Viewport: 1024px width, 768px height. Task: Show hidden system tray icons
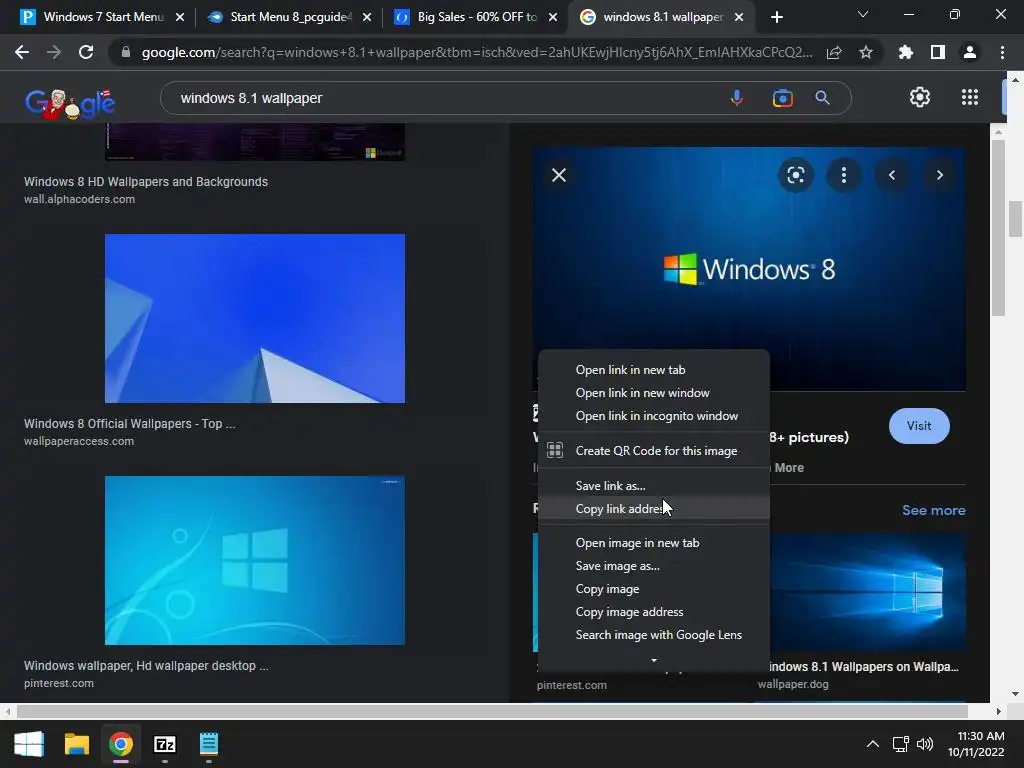[x=872, y=744]
